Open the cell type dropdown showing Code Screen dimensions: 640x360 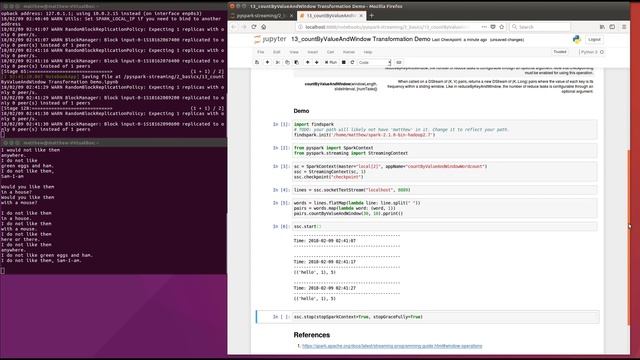(374, 62)
